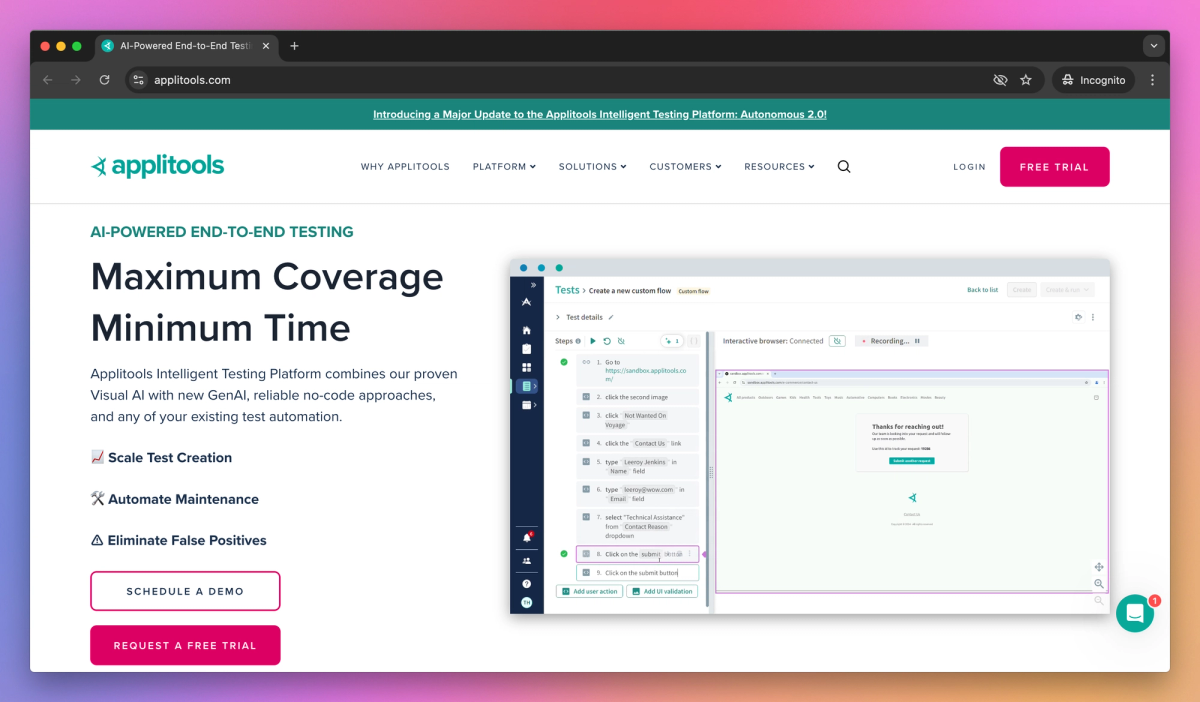Click the REQUEST A FREE TRIAL button
The width and height of the screenshot is (1200, 702).
pyautogui.click(x=185, y=645)
